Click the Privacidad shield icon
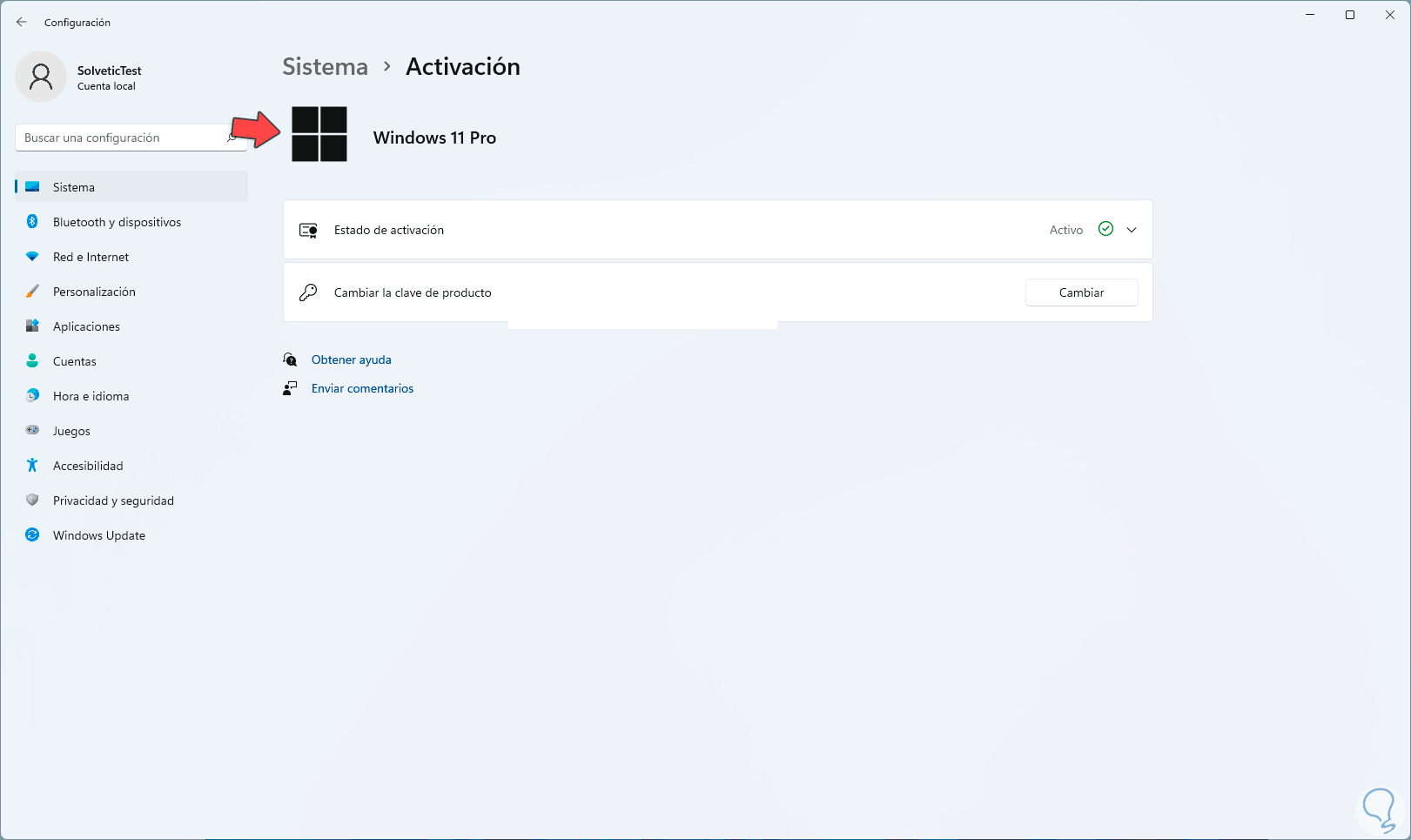The width and height of the screenshot is (1411, 840). (x=32, y=501)
